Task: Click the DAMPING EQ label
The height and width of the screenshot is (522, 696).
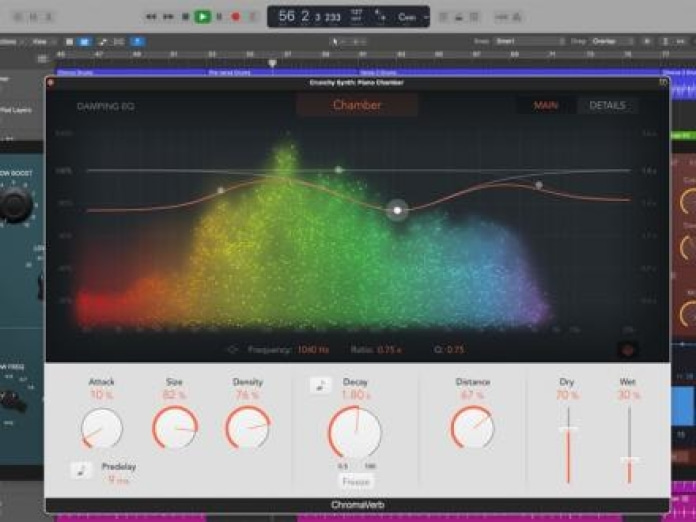Action: pos(106,107)
